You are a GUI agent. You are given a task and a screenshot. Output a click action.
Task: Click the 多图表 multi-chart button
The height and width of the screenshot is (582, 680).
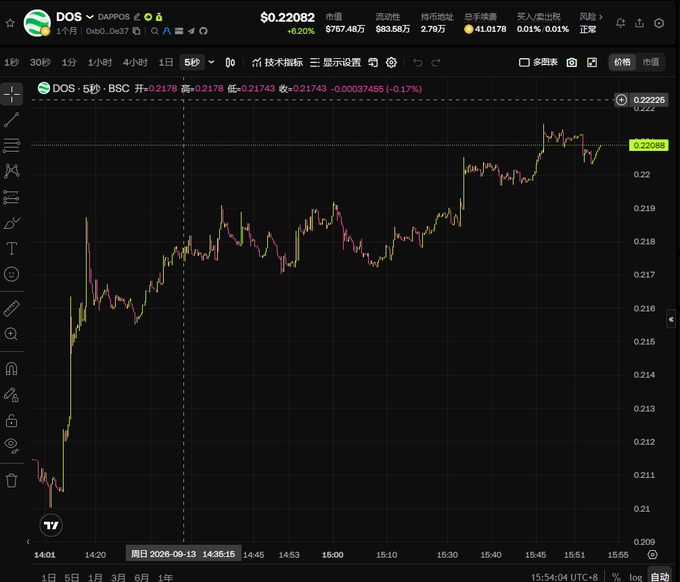[x=538, y=62]
